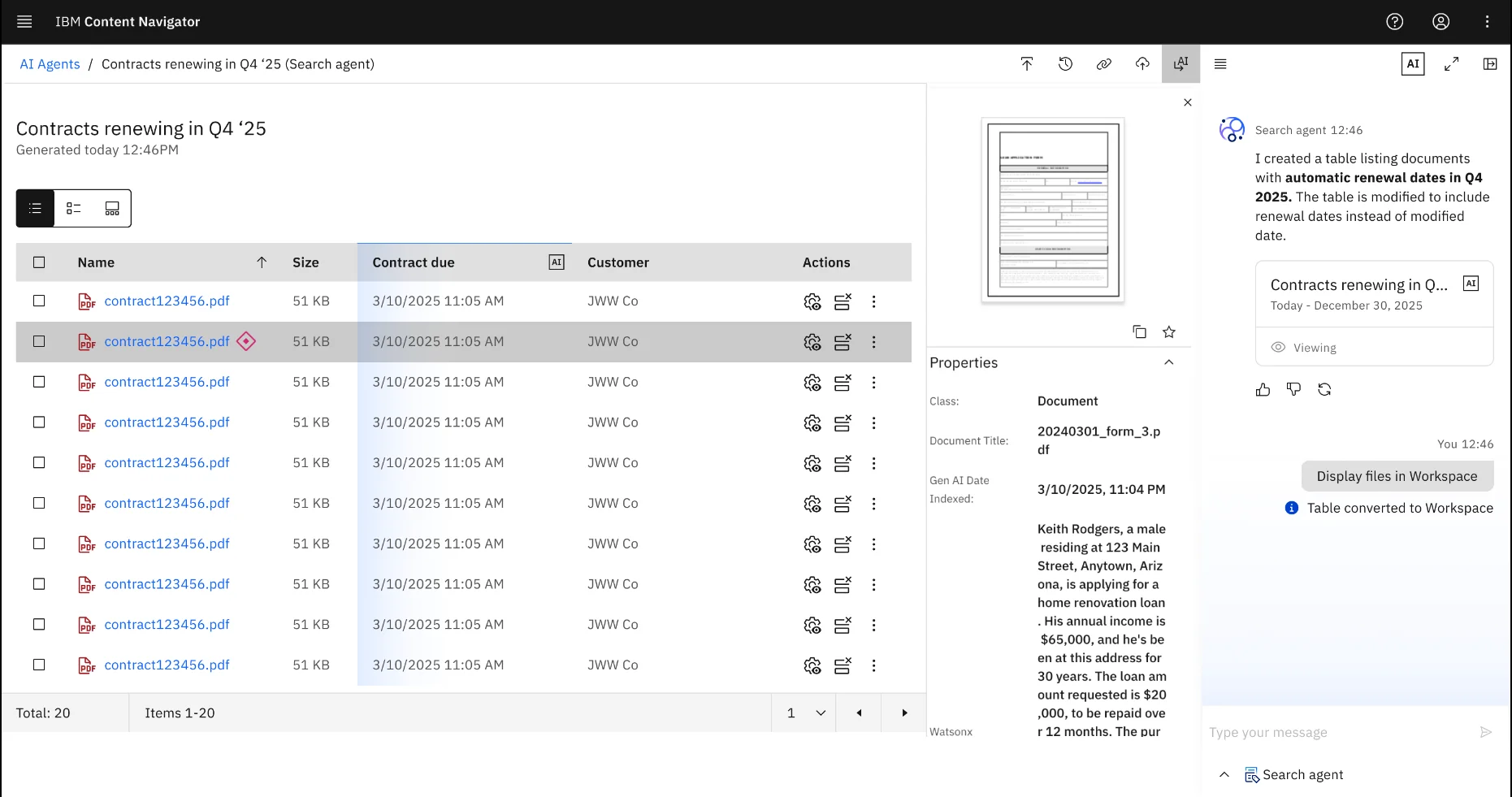Check the third row checkbox
The height and width of the screenshot is (797, 1512).
(39, 382)
